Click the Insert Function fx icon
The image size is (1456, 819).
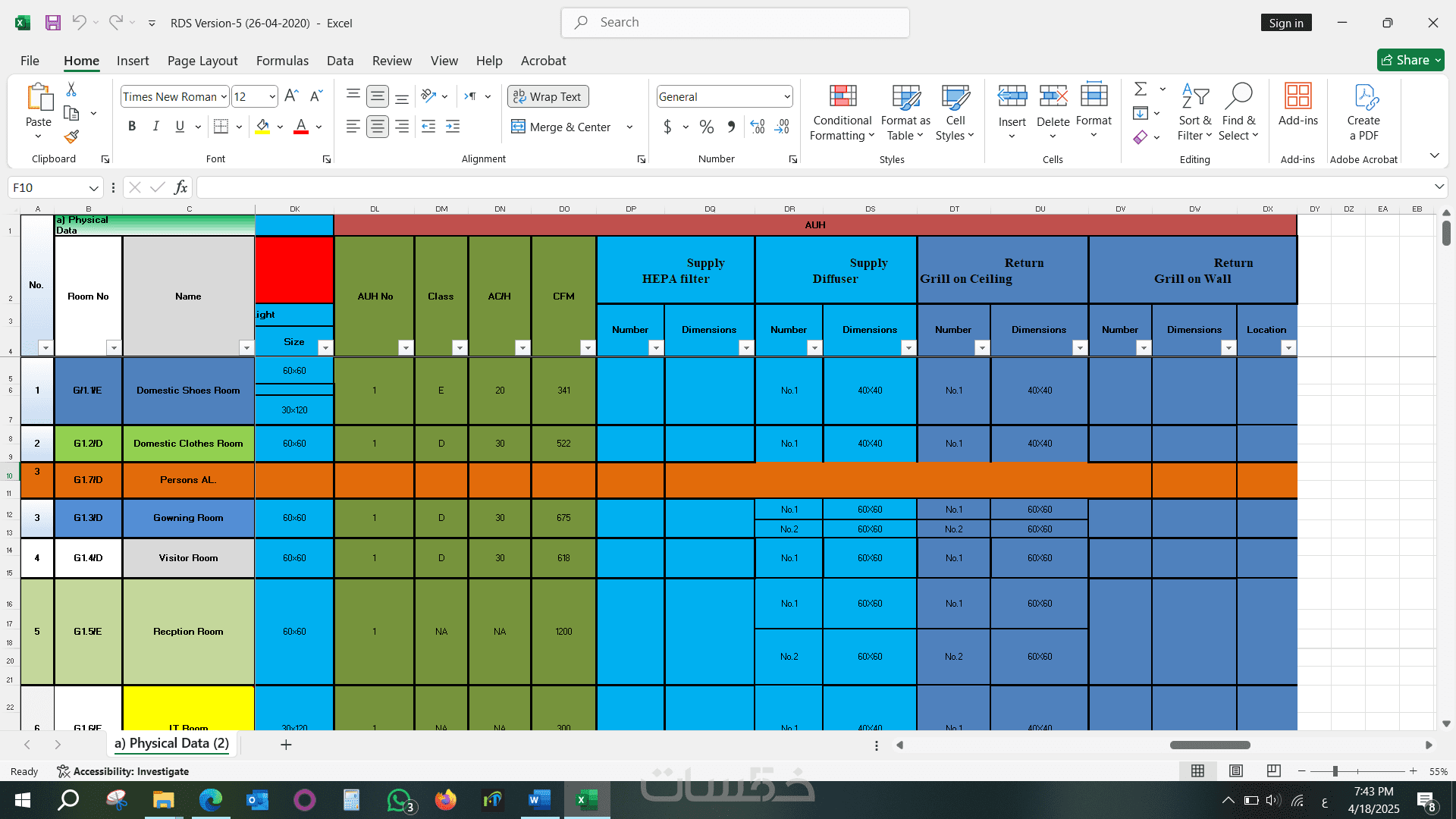[180, 187]
